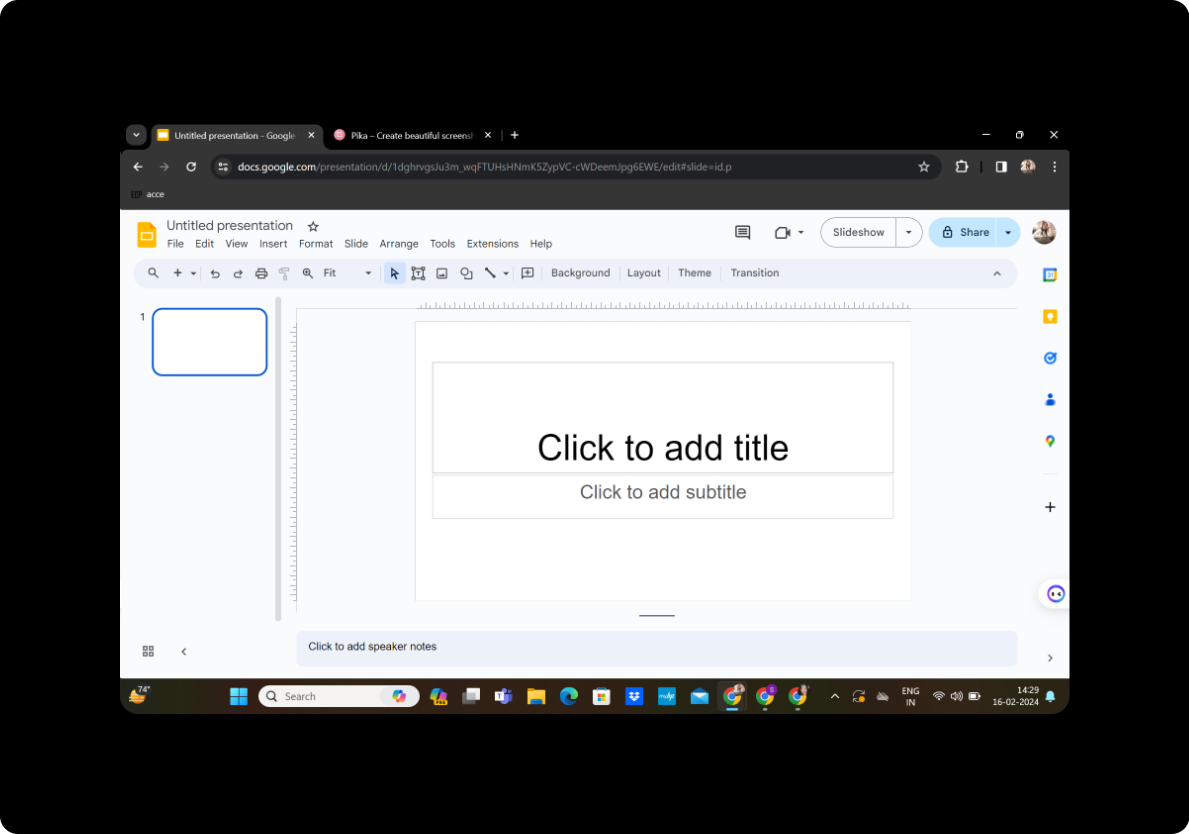Click the browser reload icon

[x=191, y=167]
